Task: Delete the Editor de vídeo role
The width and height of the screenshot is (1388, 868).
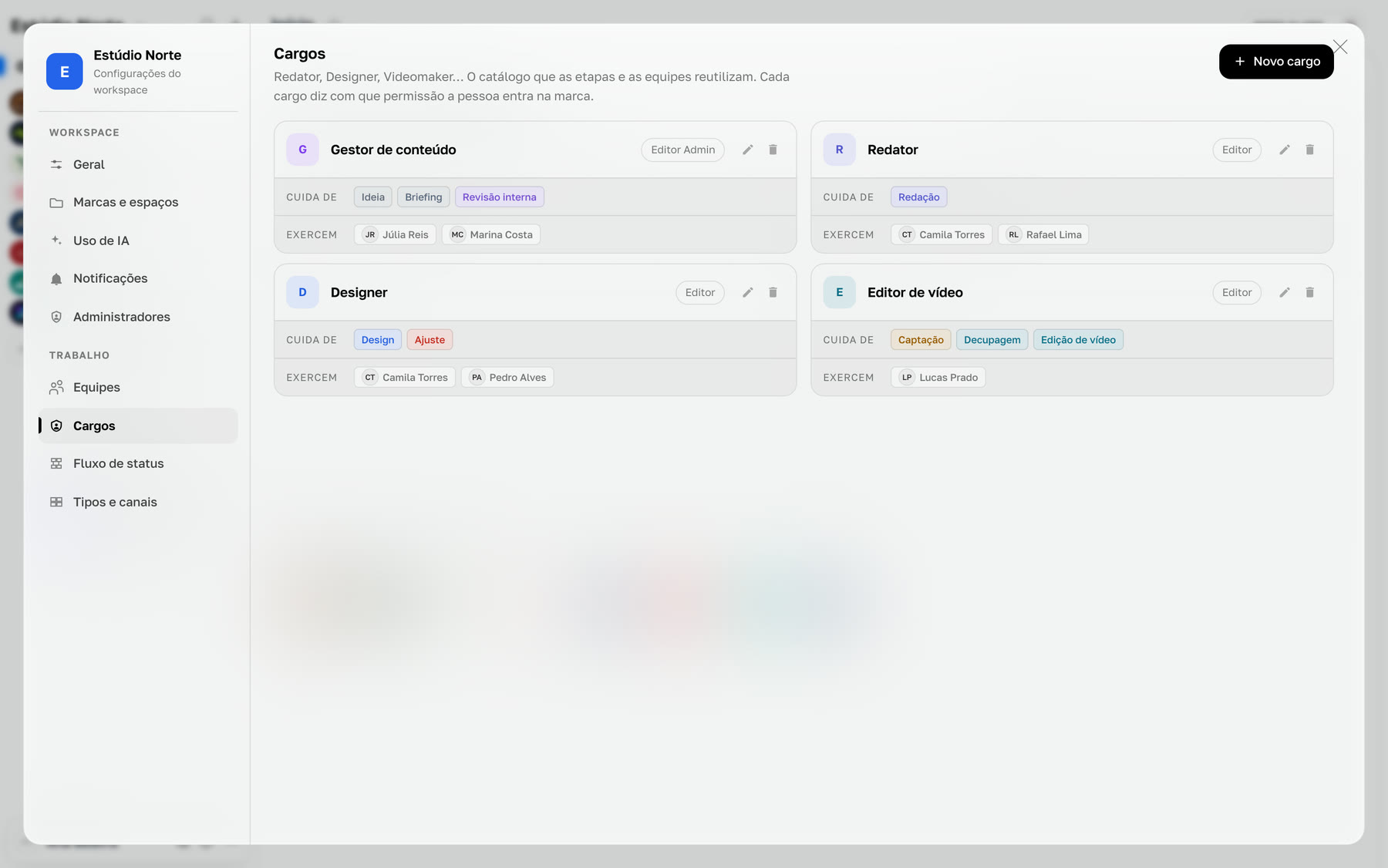Action: coord(1309,292)
